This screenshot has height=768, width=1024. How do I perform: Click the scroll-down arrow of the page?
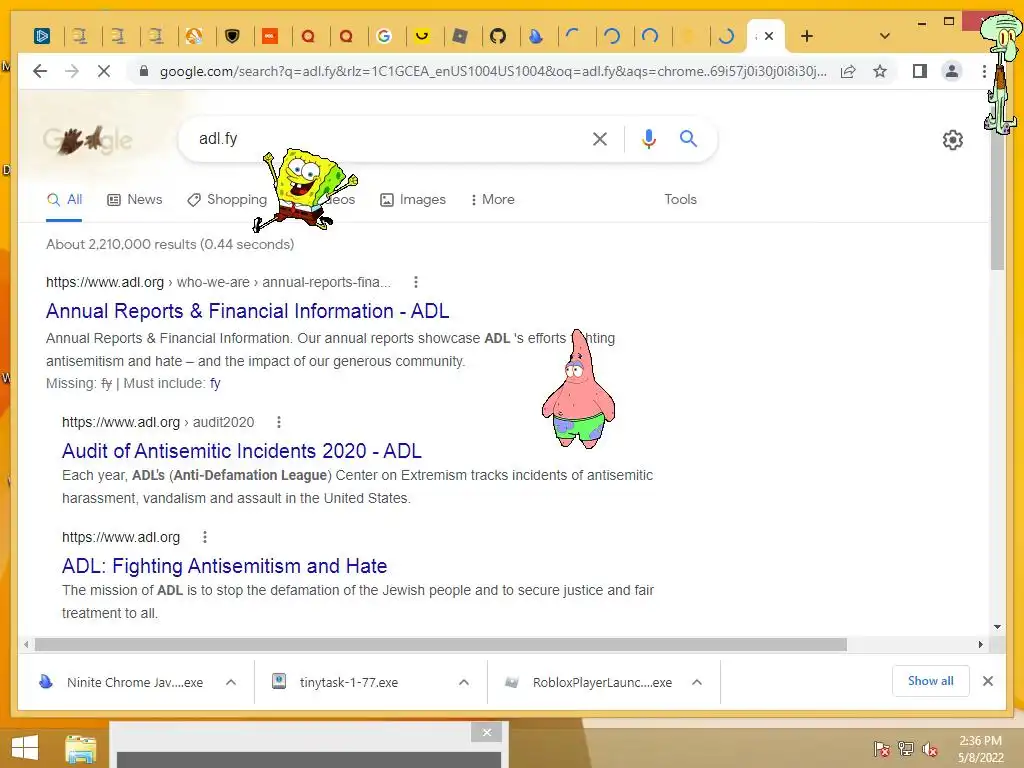997,627
